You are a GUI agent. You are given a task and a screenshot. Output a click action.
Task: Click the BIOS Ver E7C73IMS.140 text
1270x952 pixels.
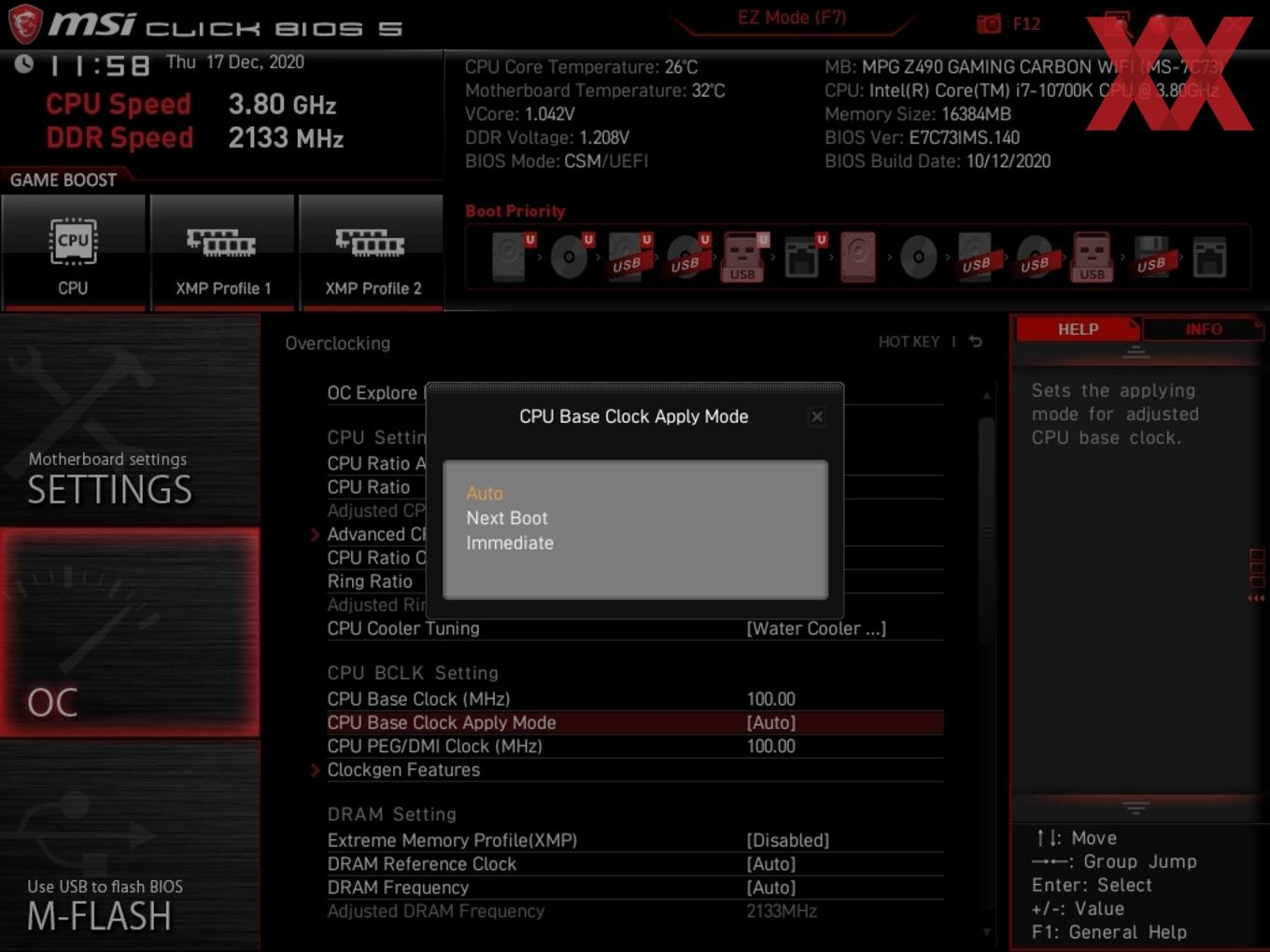coord(923,138)
